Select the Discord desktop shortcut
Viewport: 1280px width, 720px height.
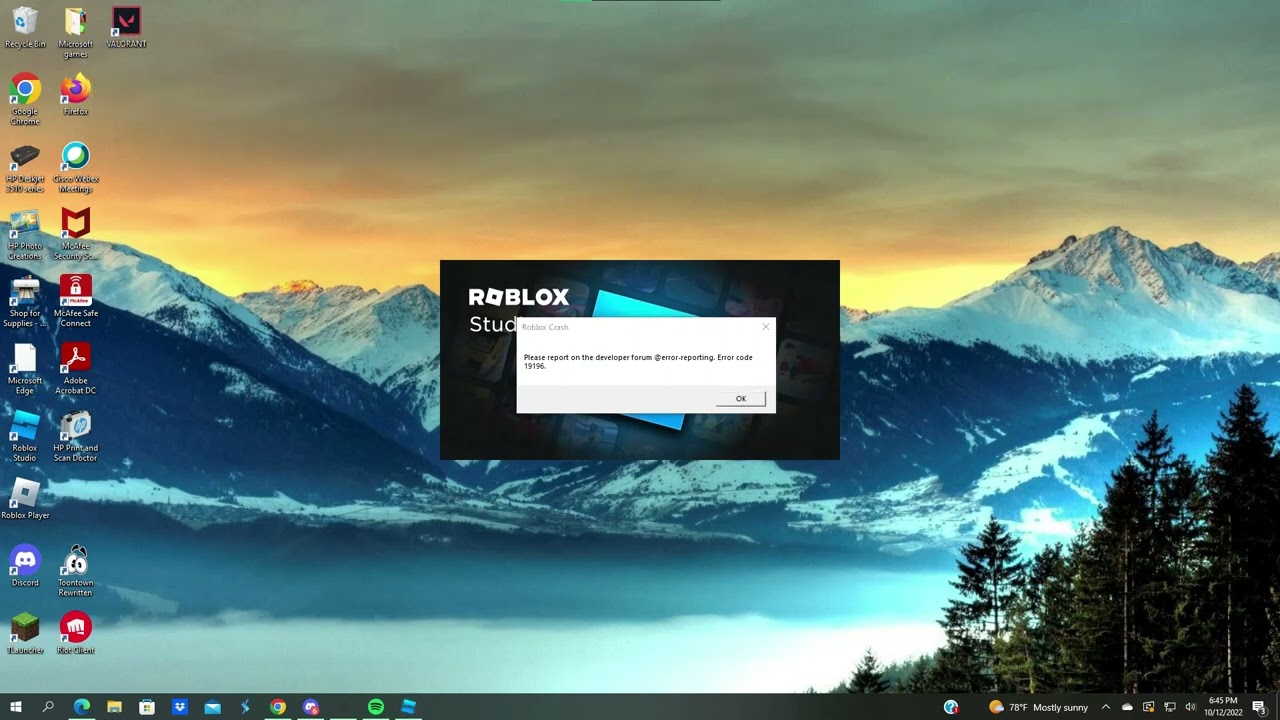(25, 566)
